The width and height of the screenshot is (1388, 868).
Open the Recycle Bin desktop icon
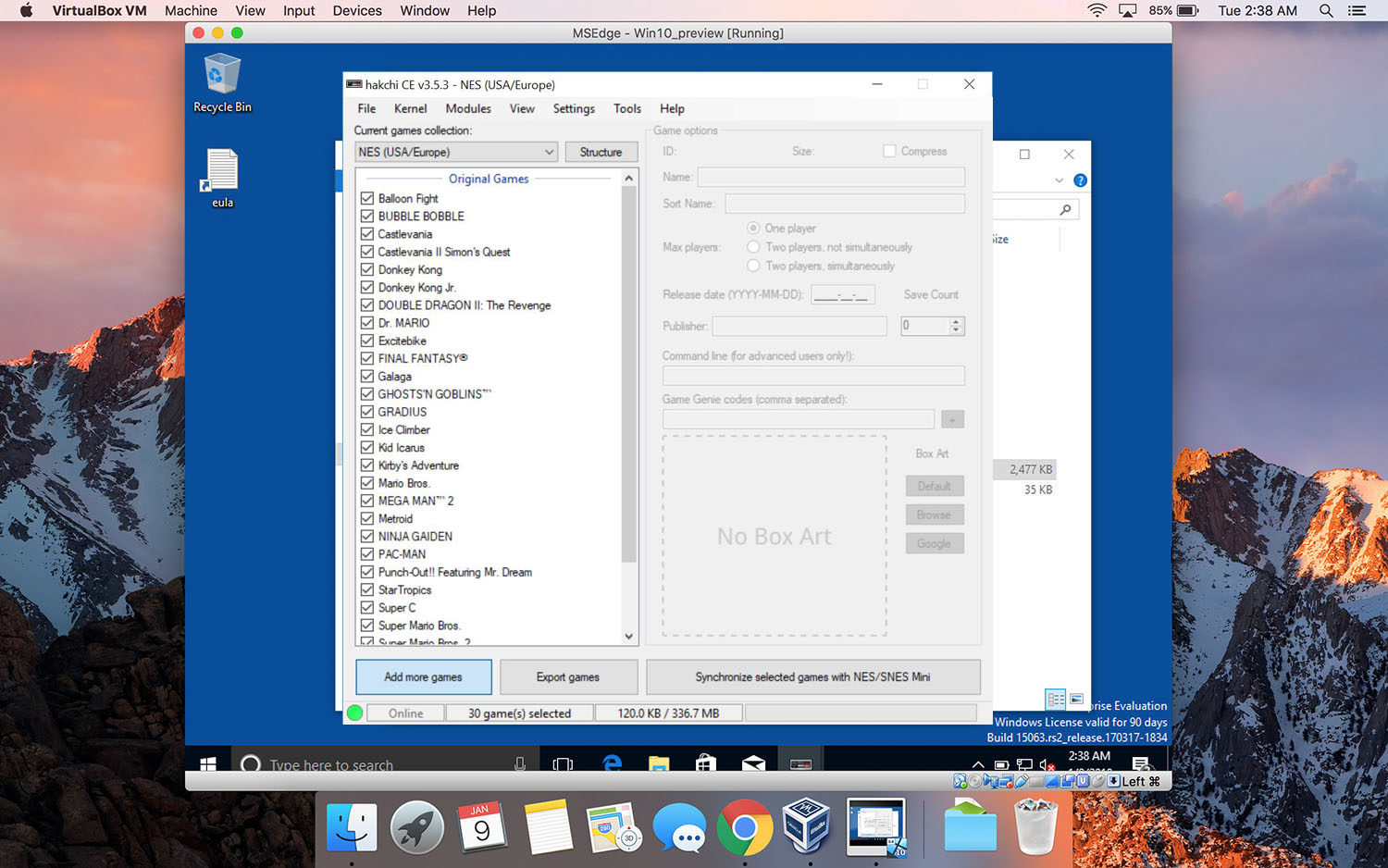tap(222, 83)
